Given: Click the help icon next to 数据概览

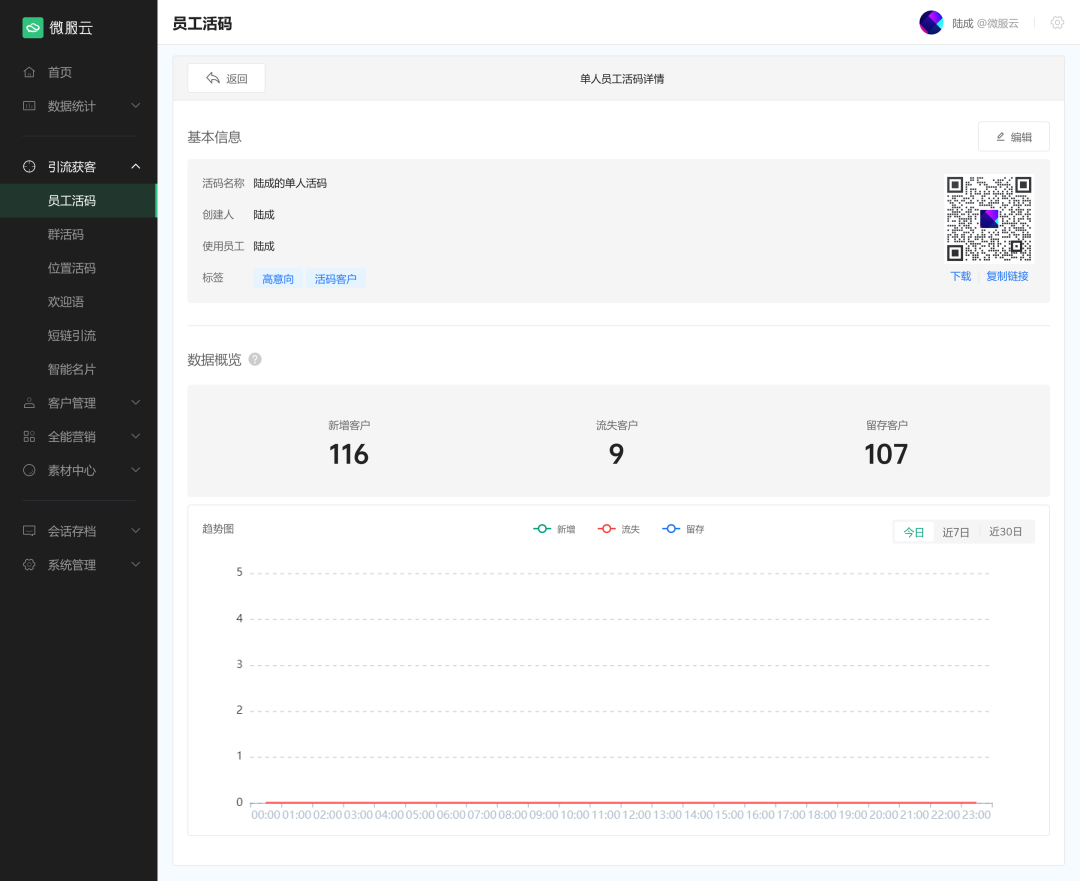Looking at the screenshot, I should 255,360.
